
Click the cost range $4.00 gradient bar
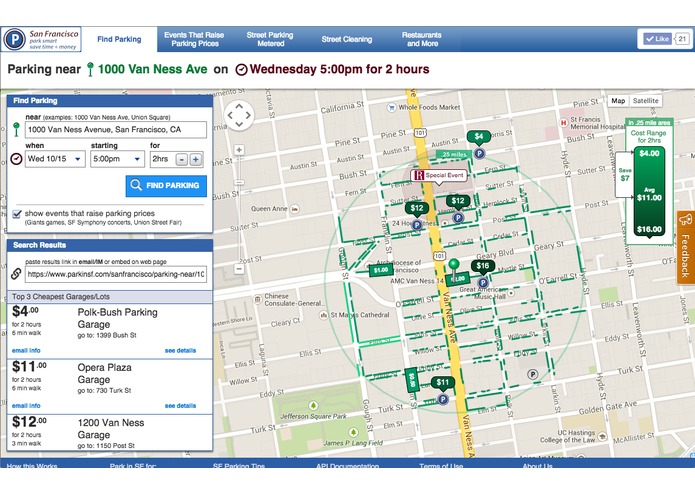tap(649, 191)
